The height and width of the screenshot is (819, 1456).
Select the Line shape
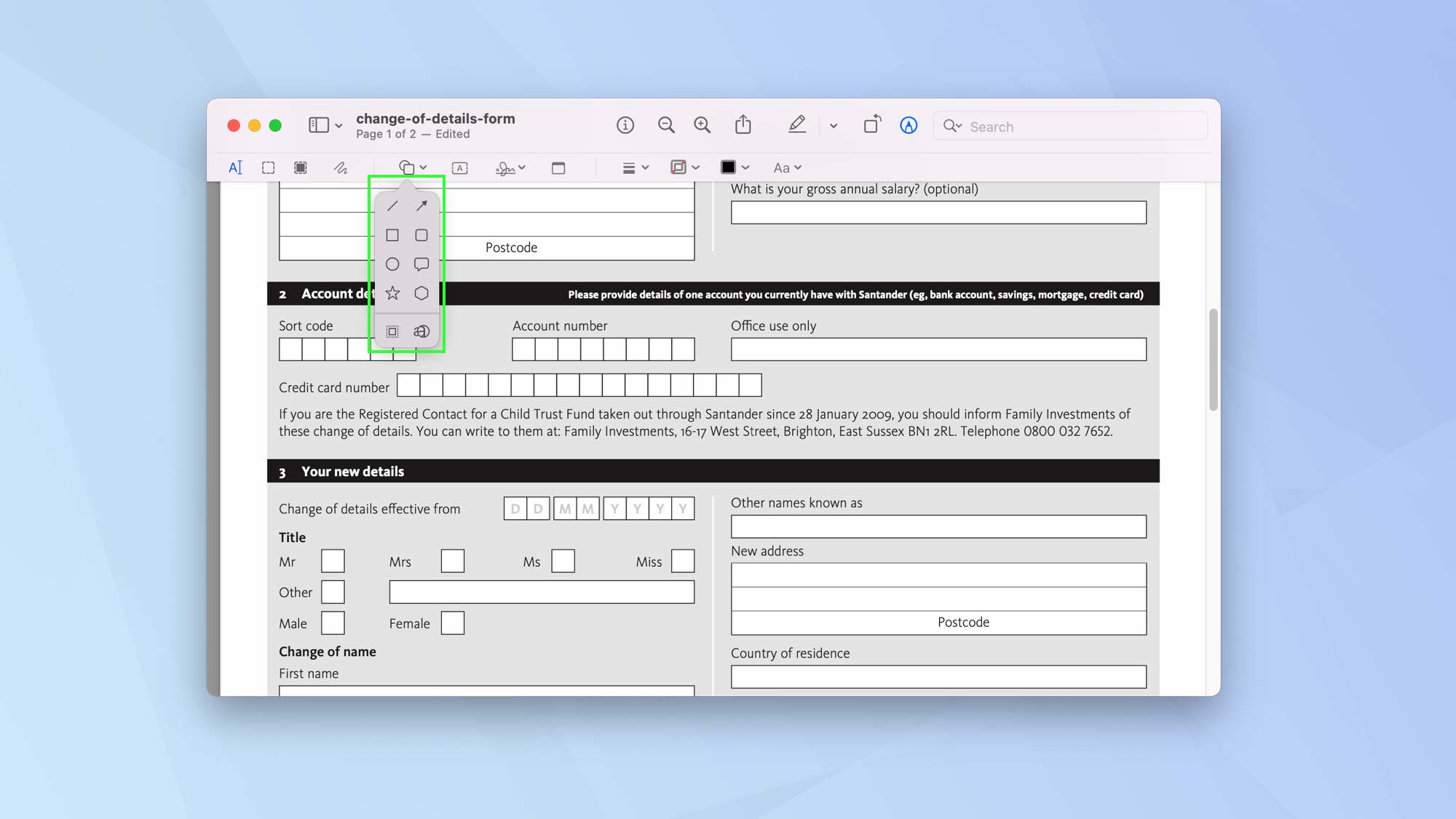392,206
